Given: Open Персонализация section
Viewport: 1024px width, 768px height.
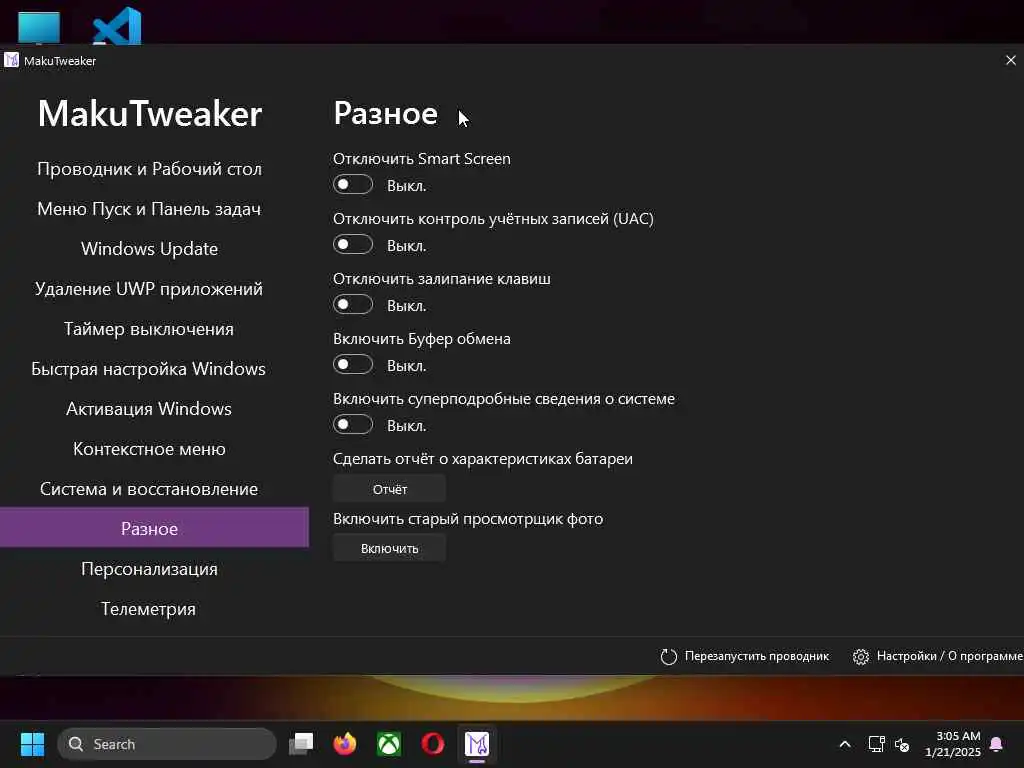Looking at the screenshot, I should tap(150, 569).
